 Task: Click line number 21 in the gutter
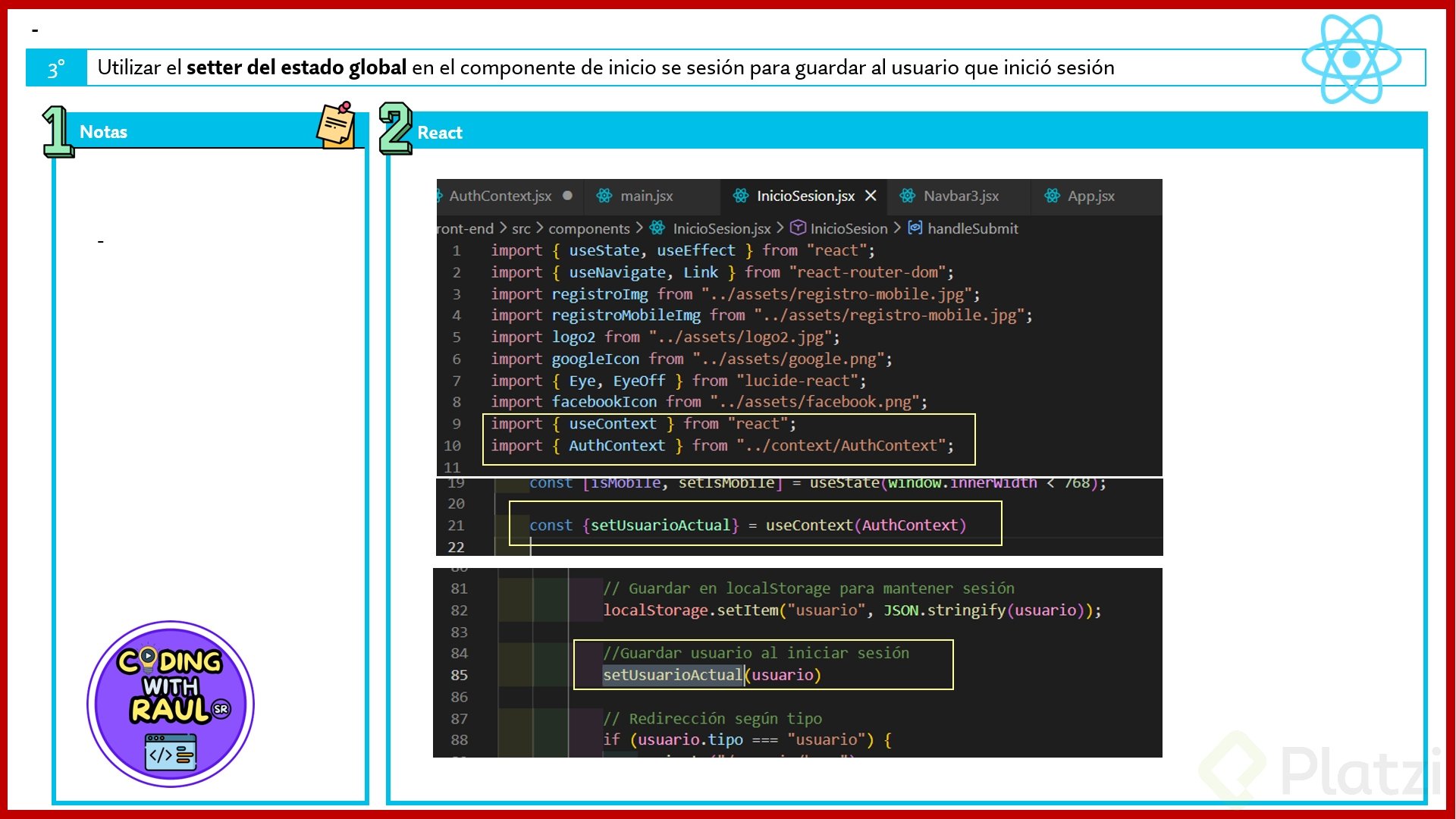coord(456,526)
